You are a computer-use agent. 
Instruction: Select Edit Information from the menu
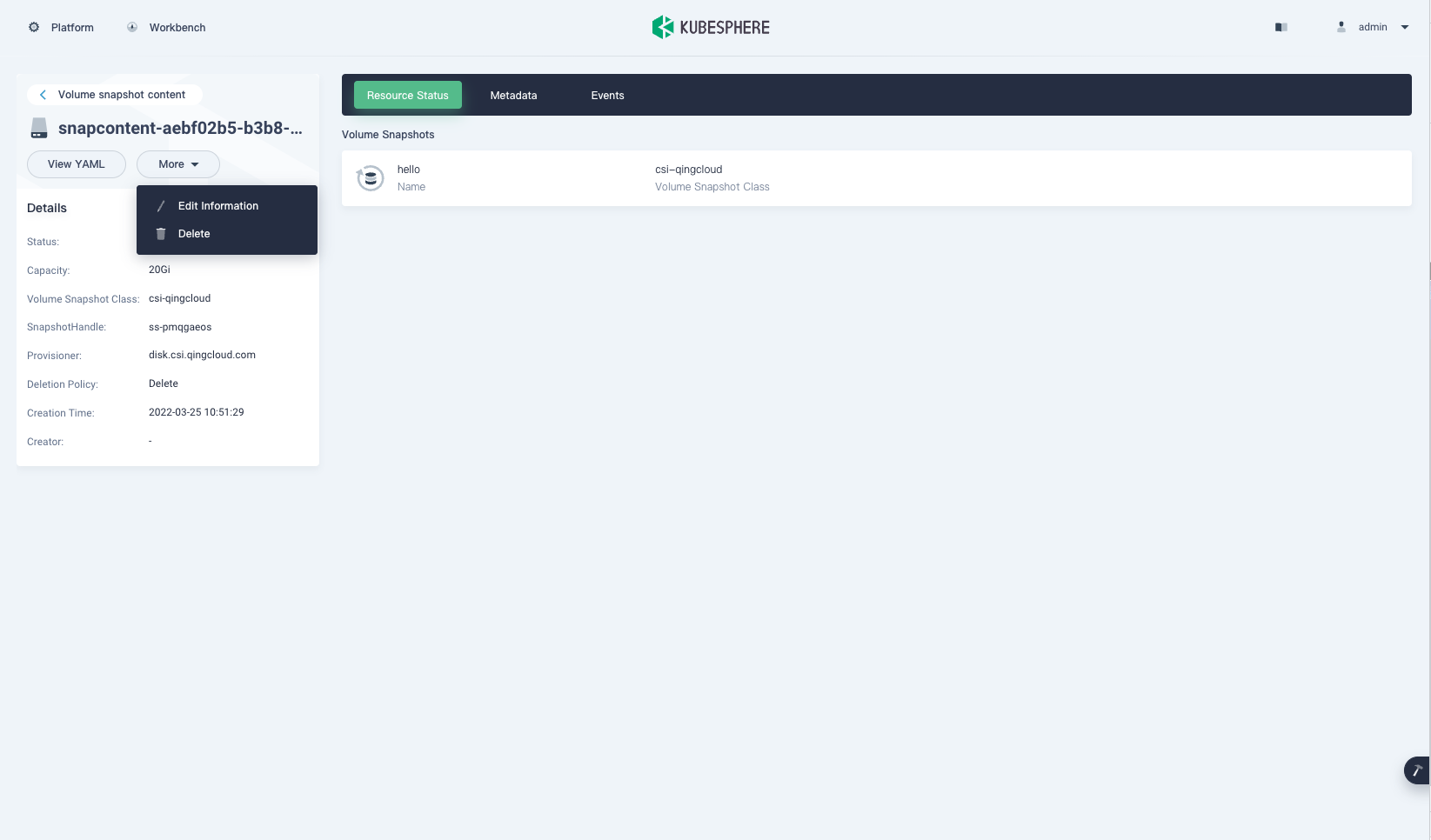pos(217,205)
